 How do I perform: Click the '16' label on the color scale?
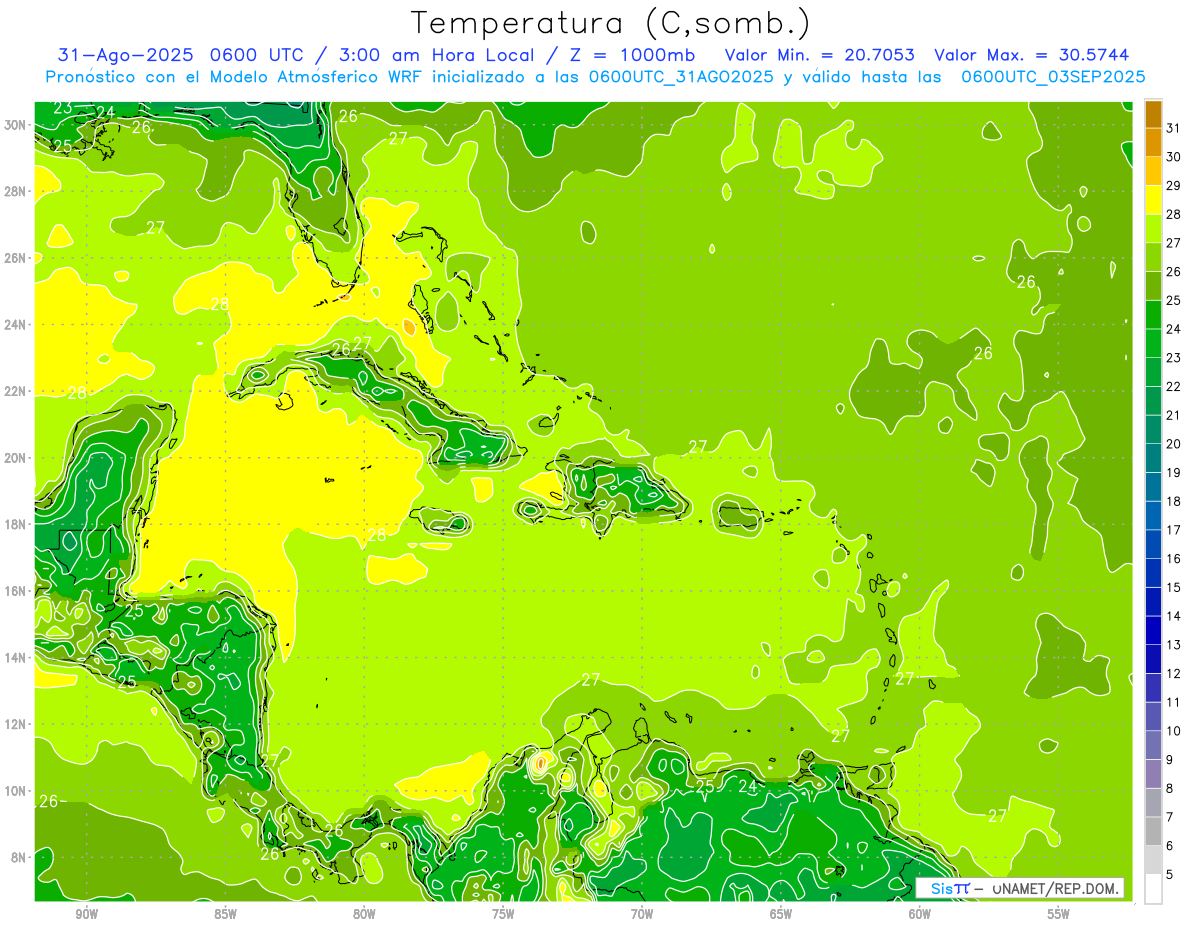click(1174, 559)
